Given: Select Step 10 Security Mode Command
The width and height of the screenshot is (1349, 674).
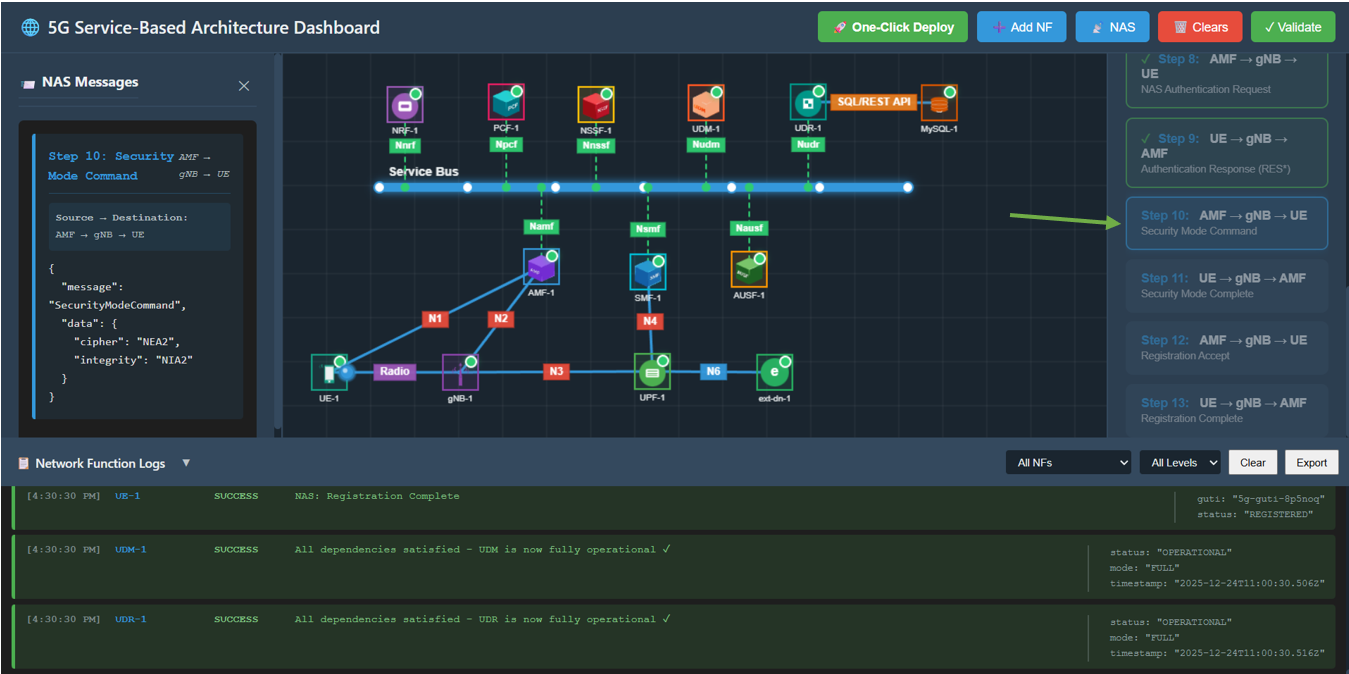Looking at the screenshot, I should click(1226, 222).
